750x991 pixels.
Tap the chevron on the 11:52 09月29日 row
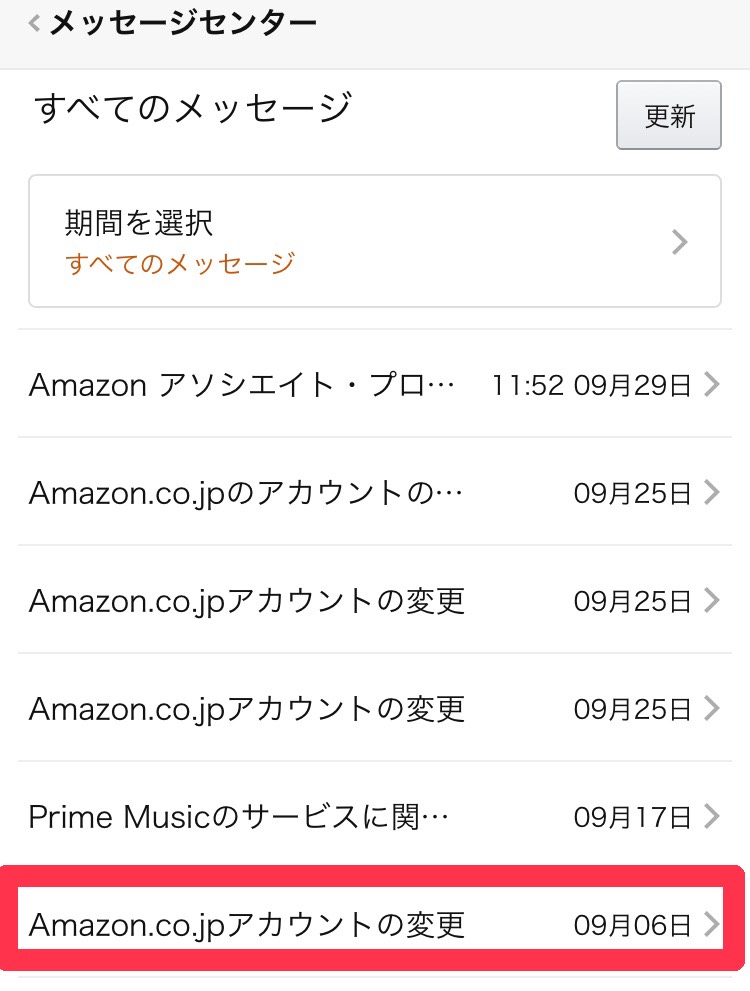711,384
